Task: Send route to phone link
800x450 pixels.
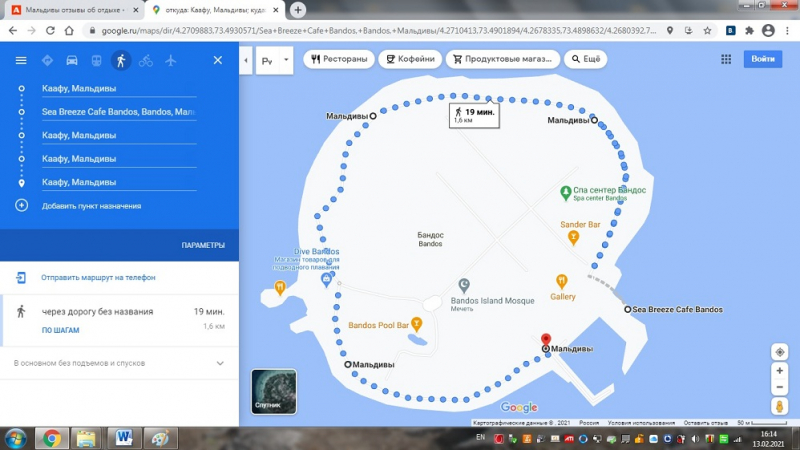Action: tap(98, 278)
